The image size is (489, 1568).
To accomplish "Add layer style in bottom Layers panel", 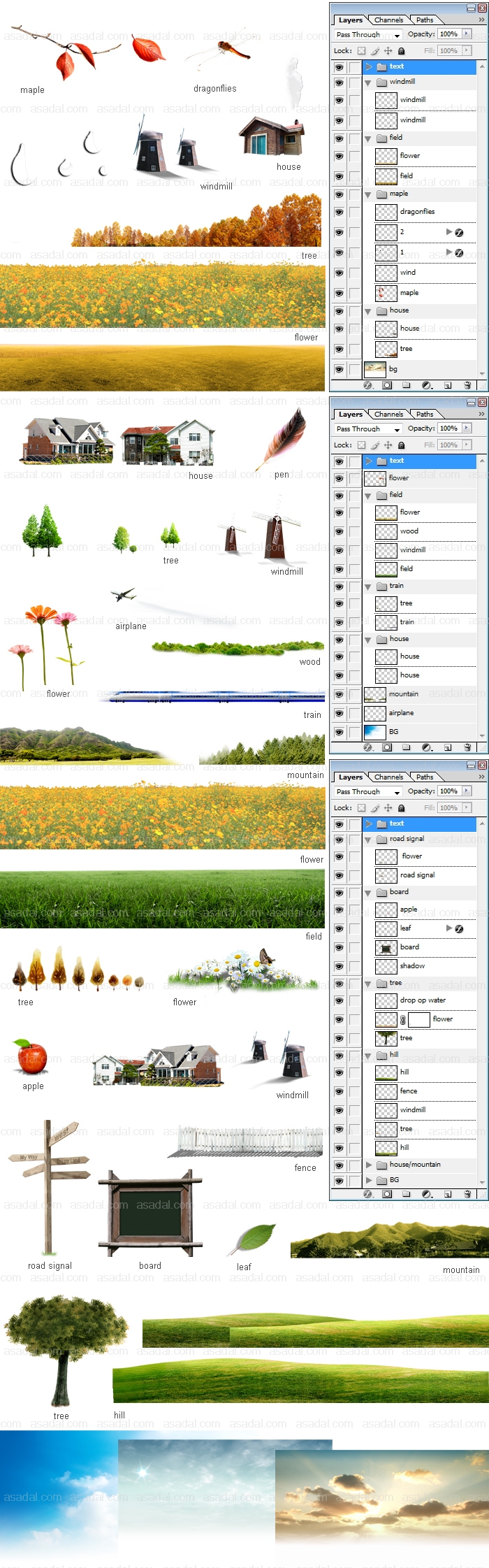I will tap(368, 1194).
